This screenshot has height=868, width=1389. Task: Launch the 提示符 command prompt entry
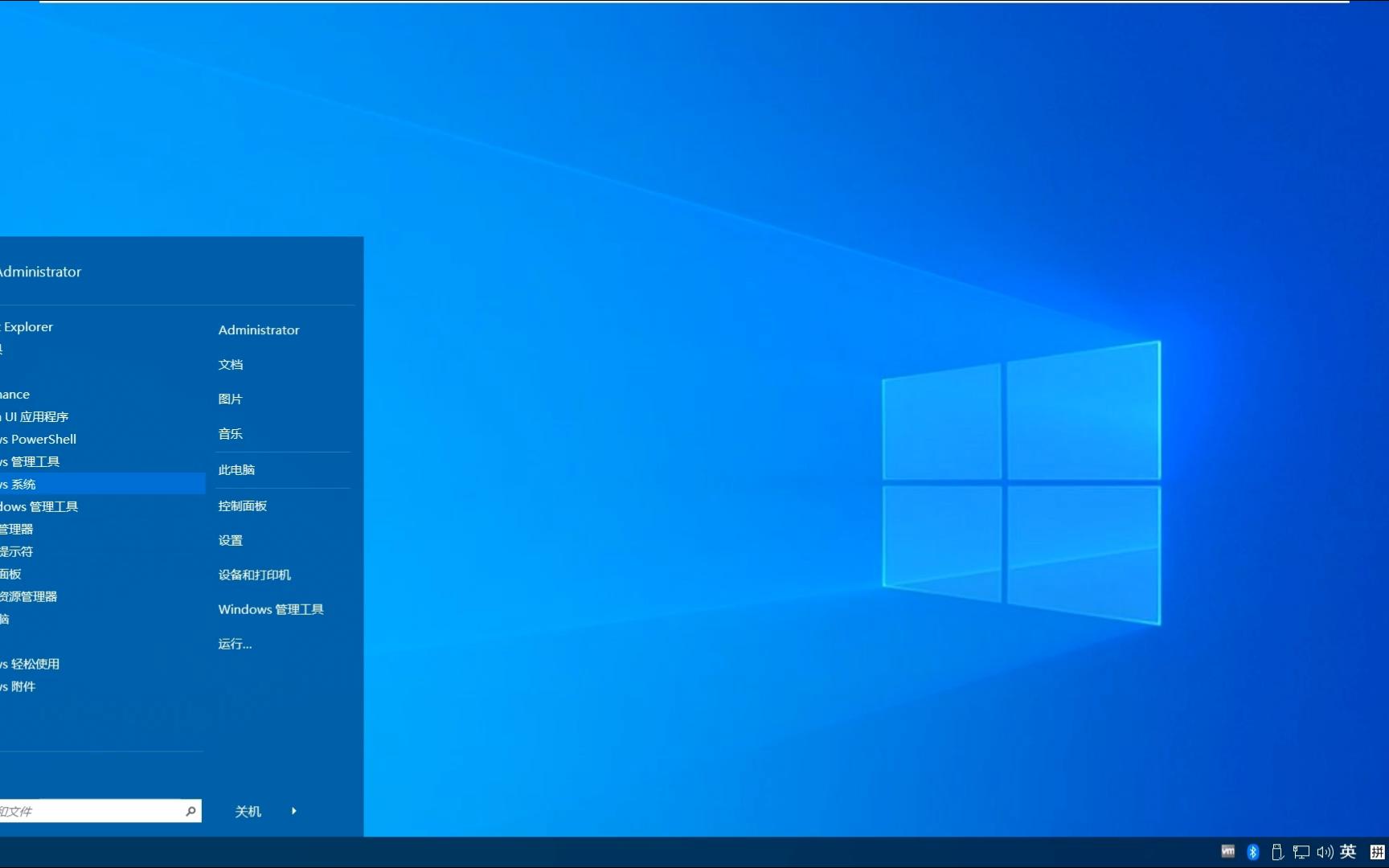[17, 552]
